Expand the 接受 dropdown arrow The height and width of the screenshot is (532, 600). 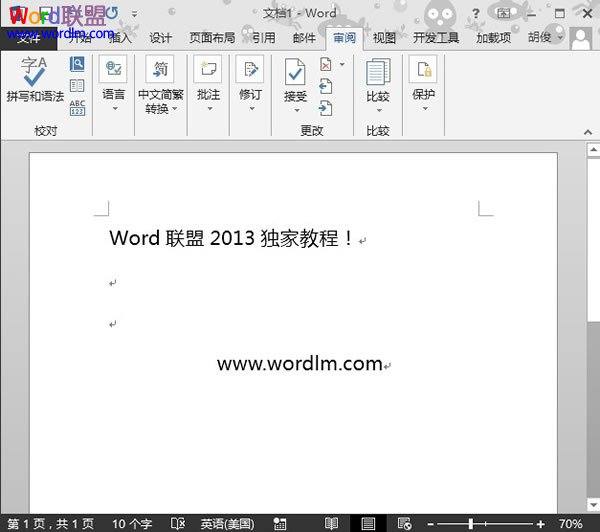(297, 111)
